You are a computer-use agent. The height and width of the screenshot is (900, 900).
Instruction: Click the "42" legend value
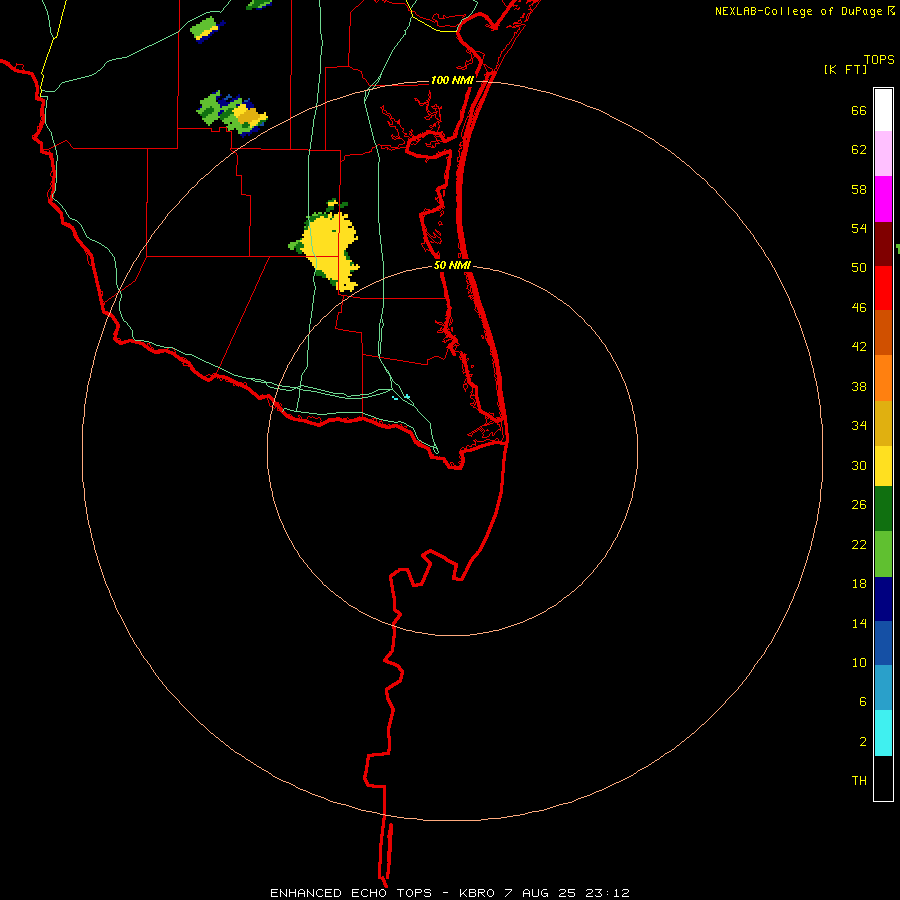pyautogui.click(x=859, y=347)
